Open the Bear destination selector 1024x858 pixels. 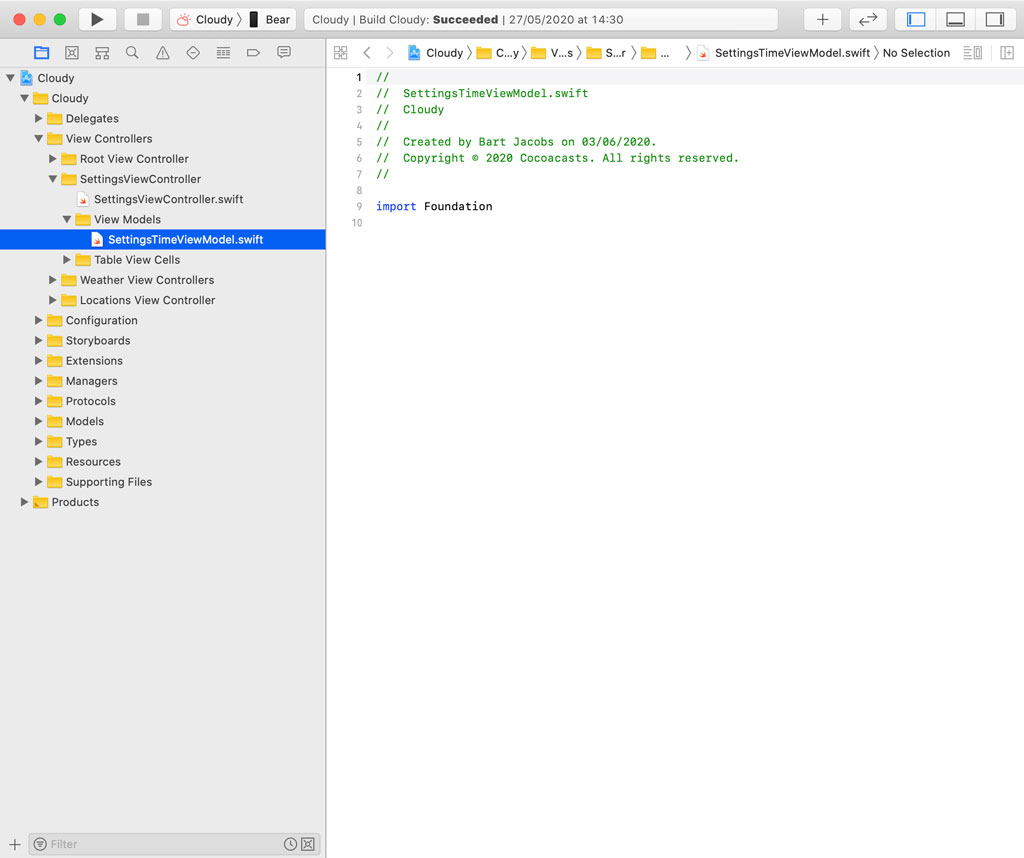277,19
